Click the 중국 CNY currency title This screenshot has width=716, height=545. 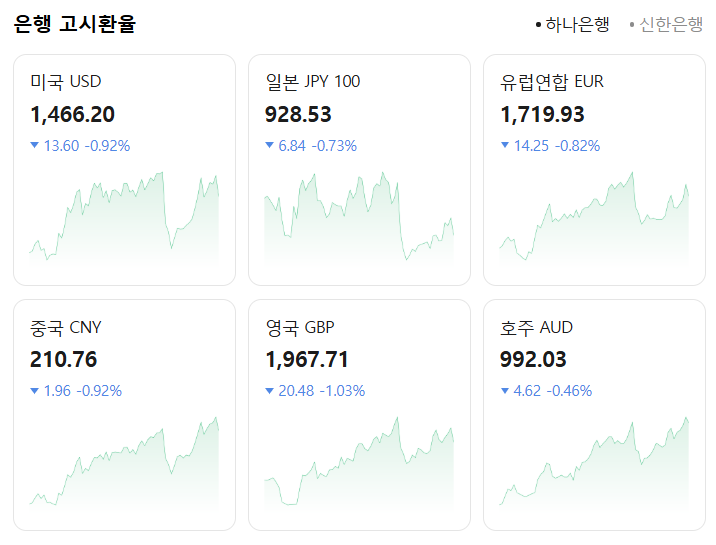[66, 327]
